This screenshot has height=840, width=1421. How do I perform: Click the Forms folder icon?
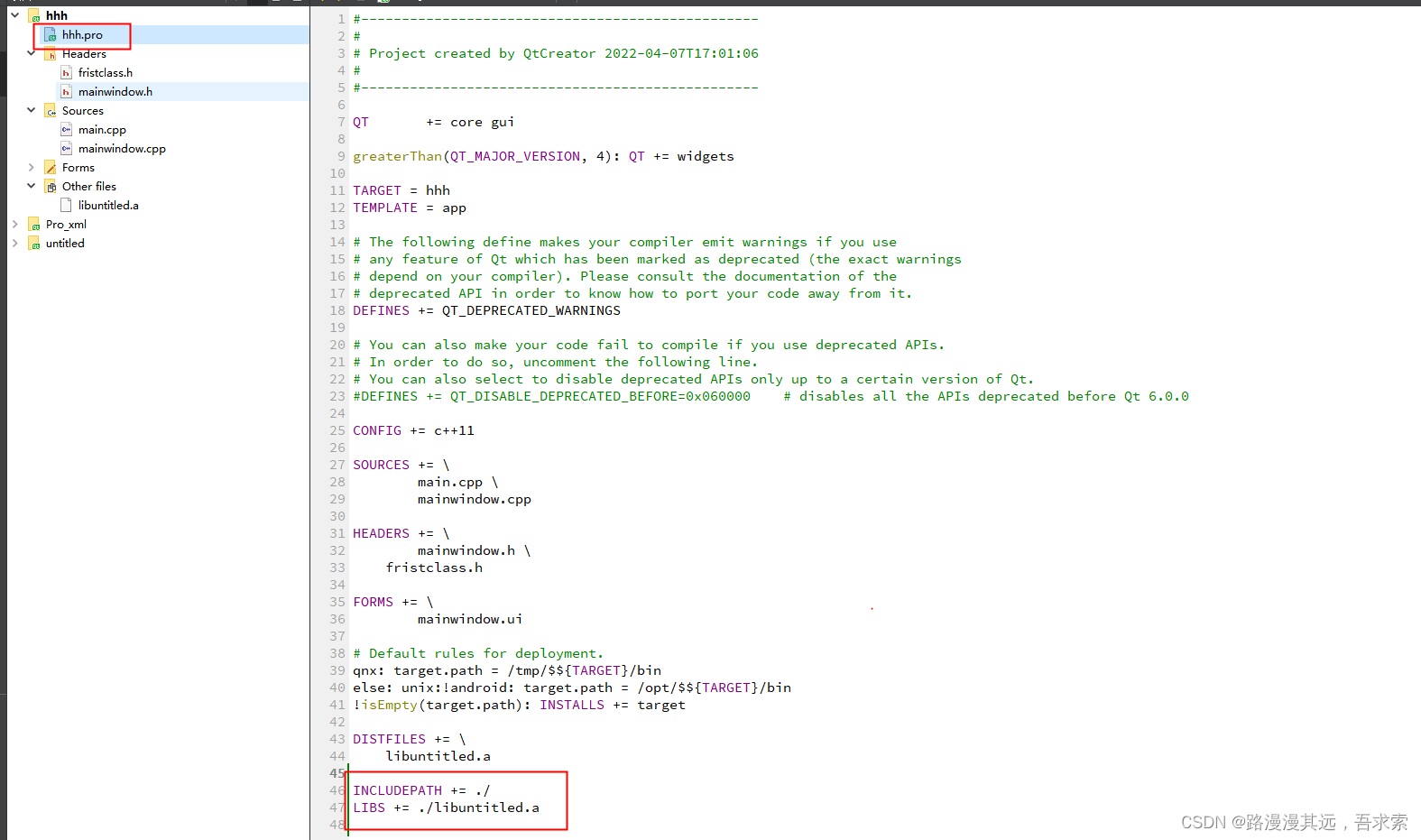coord(51,167)
